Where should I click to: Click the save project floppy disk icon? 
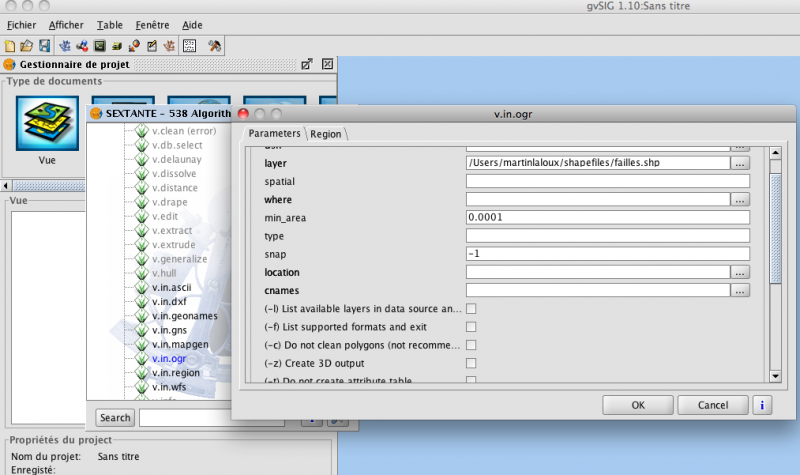click(x=43, y=46)
